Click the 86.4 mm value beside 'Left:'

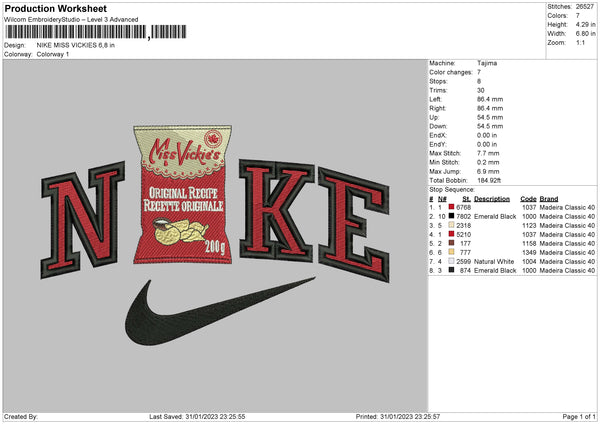pos(490,99)
